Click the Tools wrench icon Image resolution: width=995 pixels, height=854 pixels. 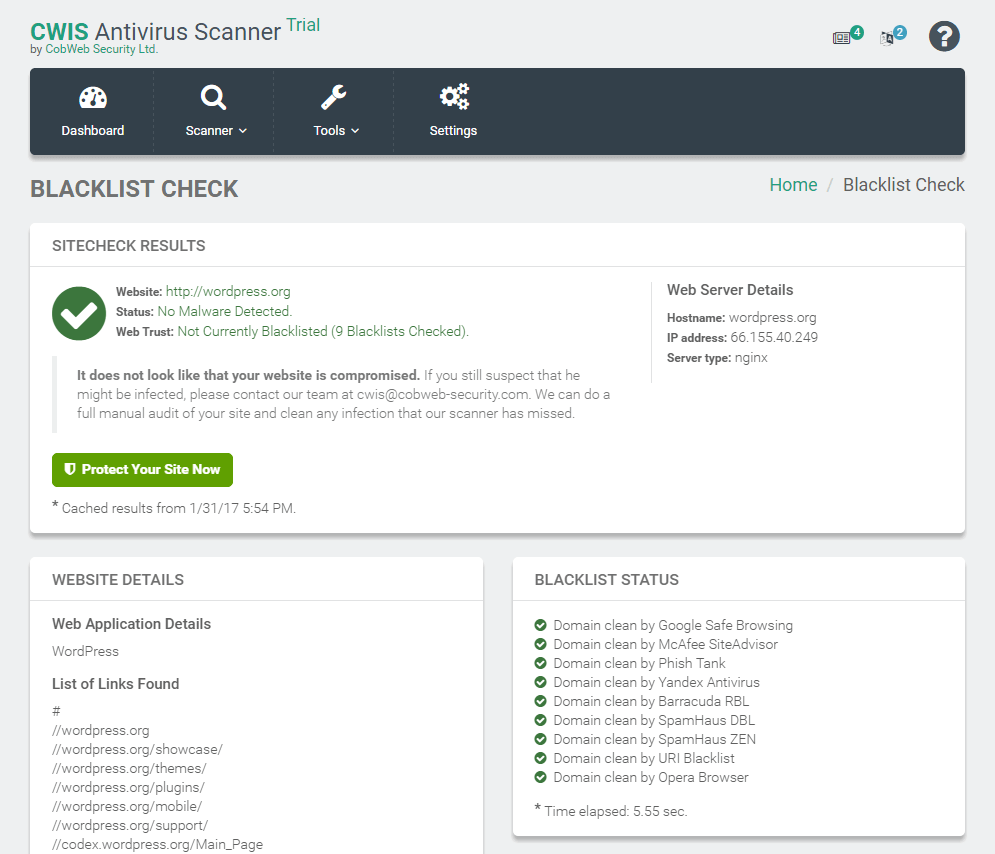(332, 98)
